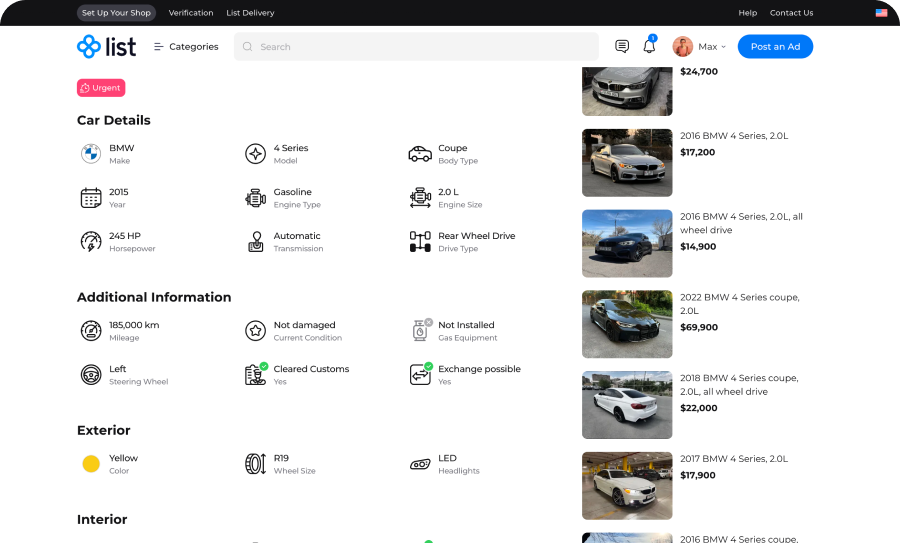
Task: Click the Interior heading
Action: [102, 519]
